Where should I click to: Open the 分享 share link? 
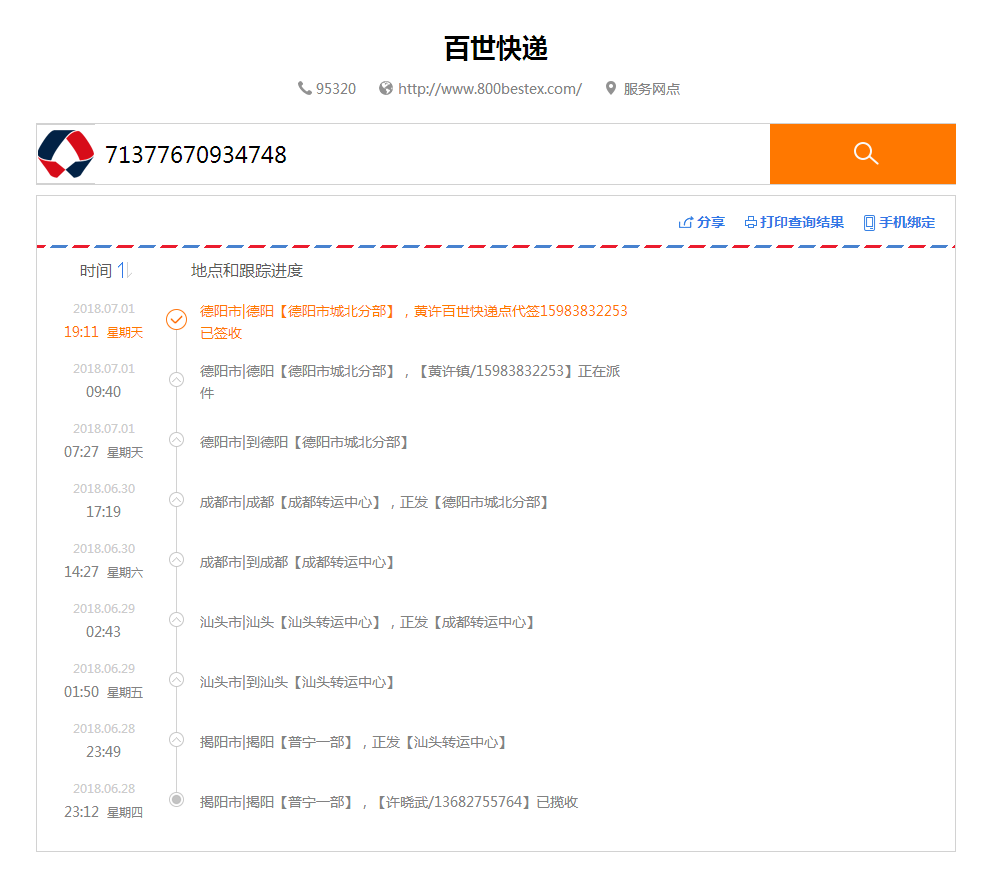pyautogui.click(x=711, y=222)
